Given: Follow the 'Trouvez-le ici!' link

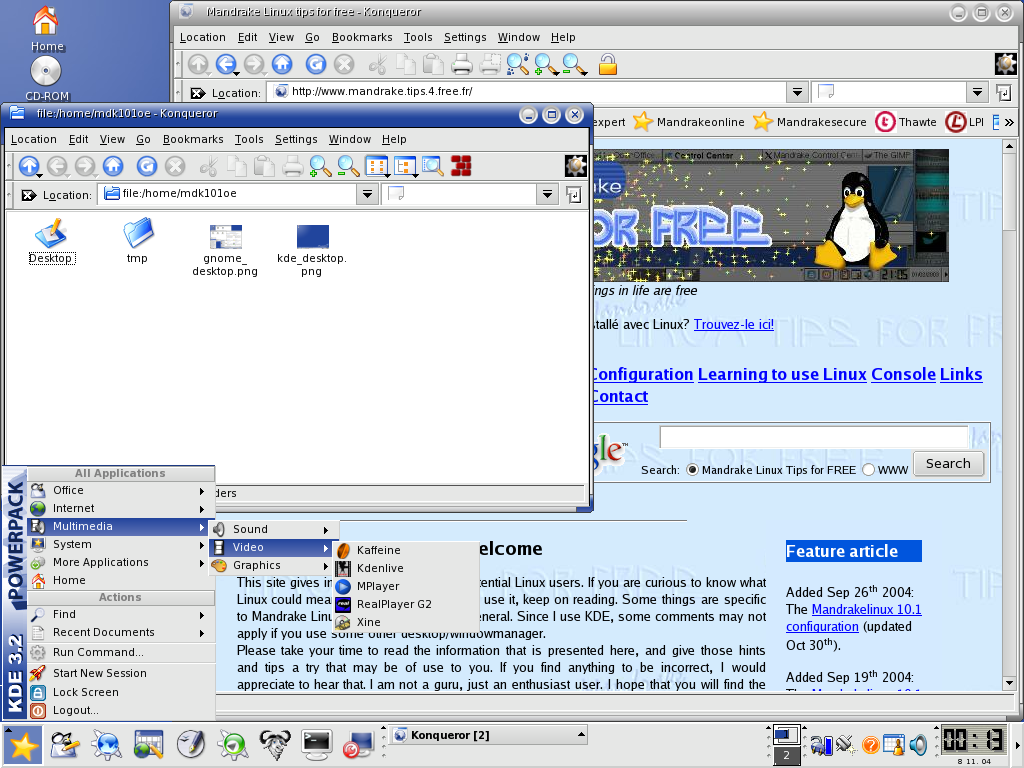Looking at the screenshot, I should [733, 325].
